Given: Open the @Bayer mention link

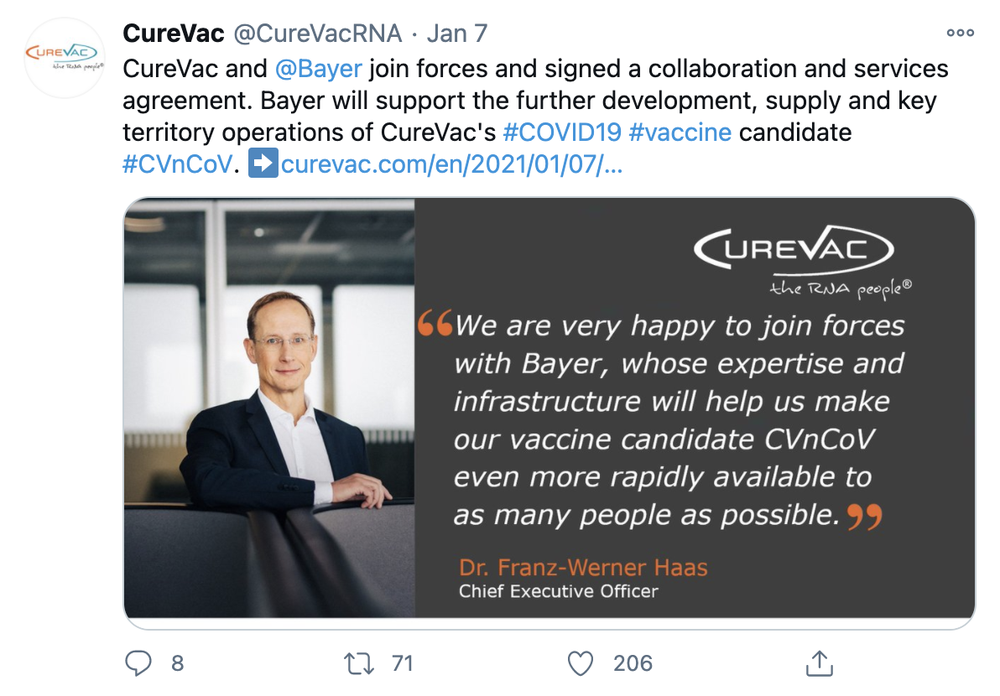Looking at the screenshot, I should 318,70.
